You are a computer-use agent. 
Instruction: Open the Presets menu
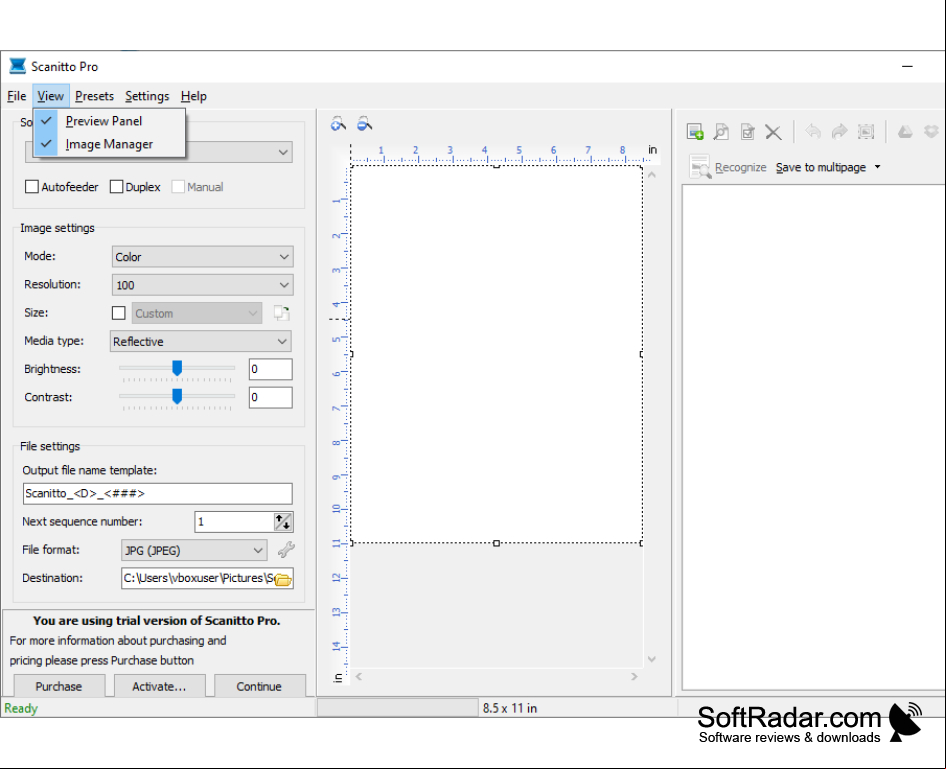[94, 96]
